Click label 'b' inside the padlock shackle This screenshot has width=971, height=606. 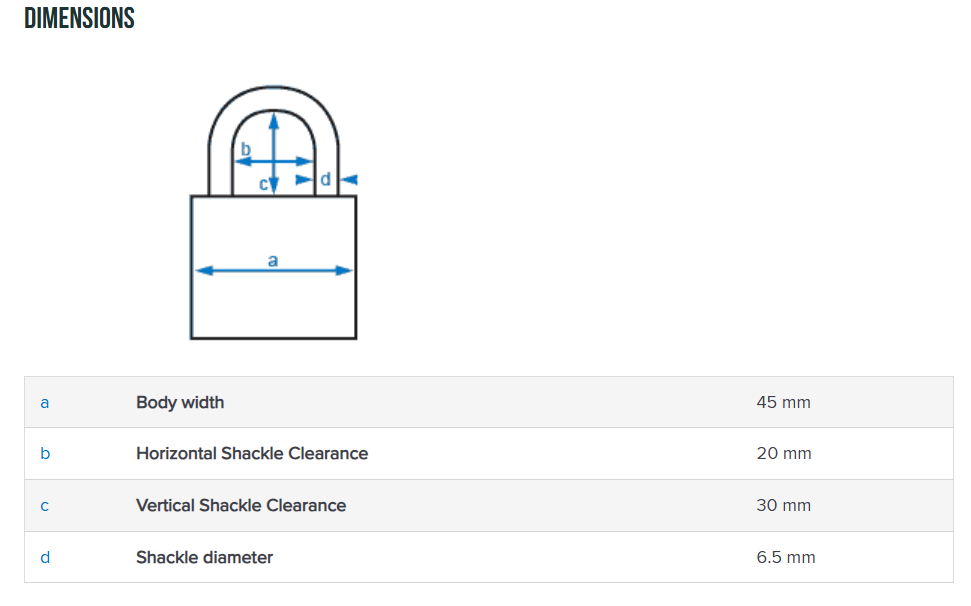click(246, 149)
